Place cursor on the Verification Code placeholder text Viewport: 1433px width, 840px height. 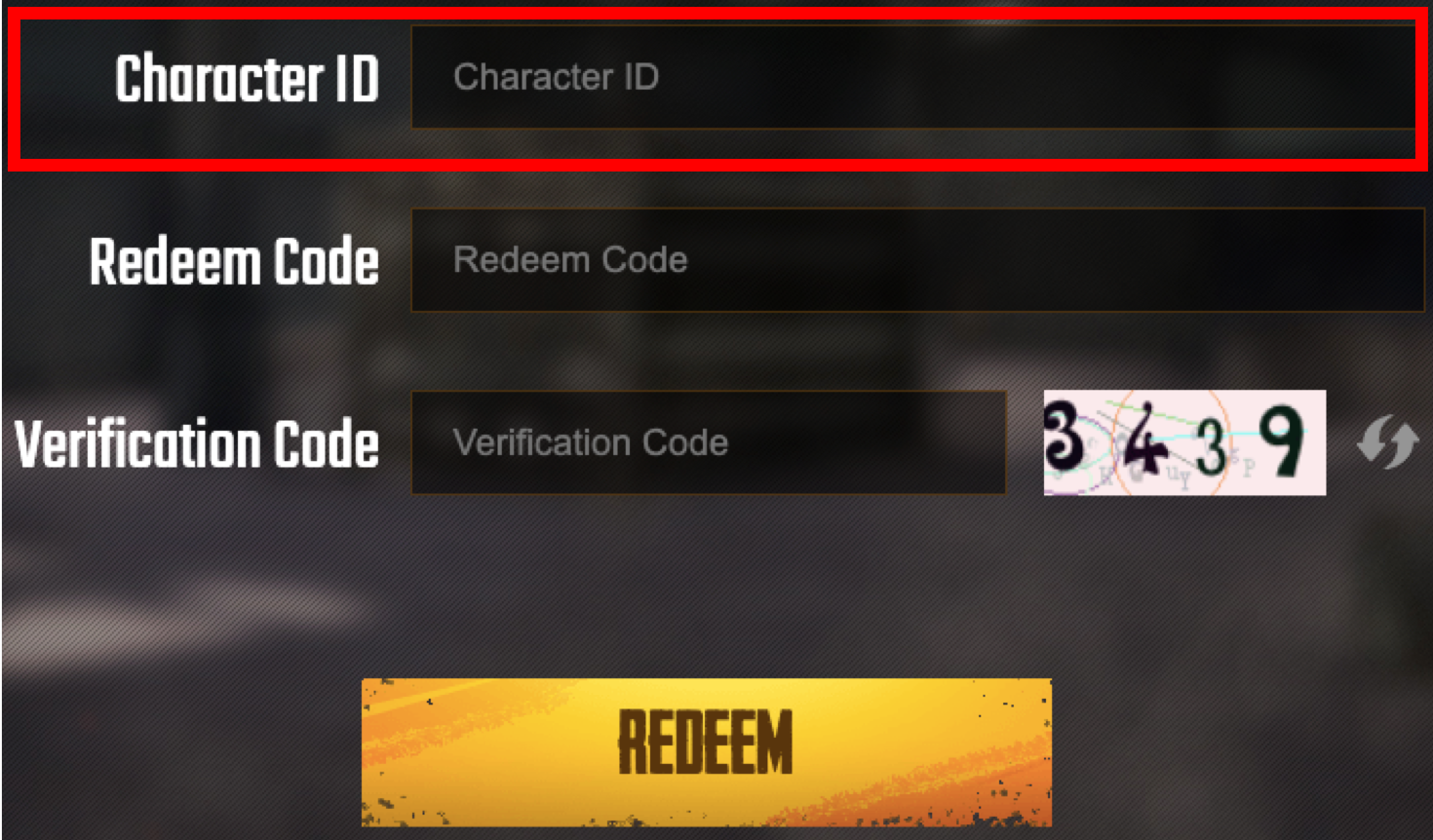pyautogui.click(x=591, y=442)
